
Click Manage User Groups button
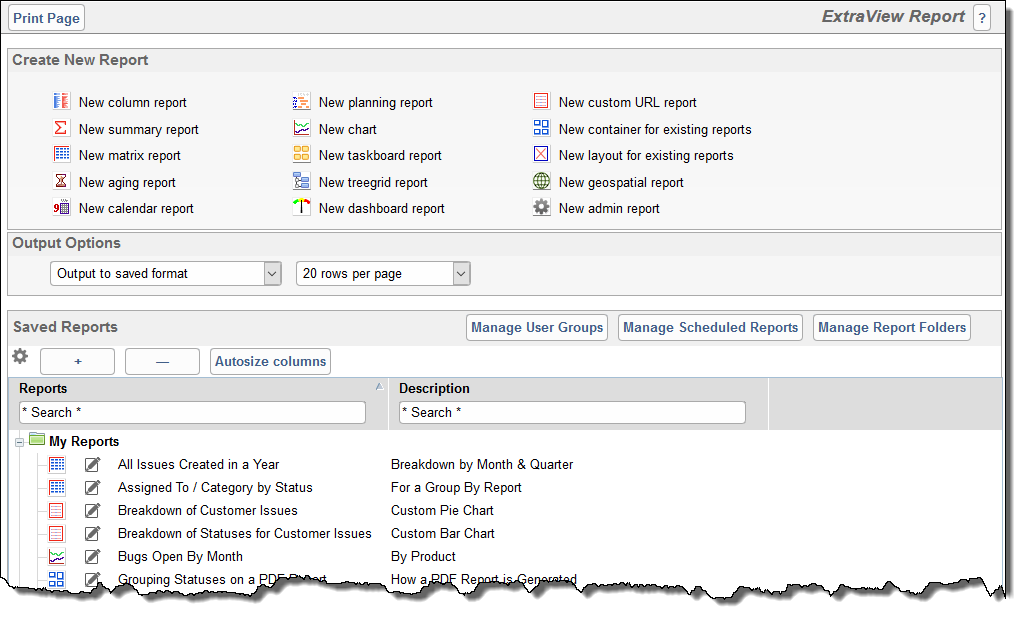tap(537, 327)
